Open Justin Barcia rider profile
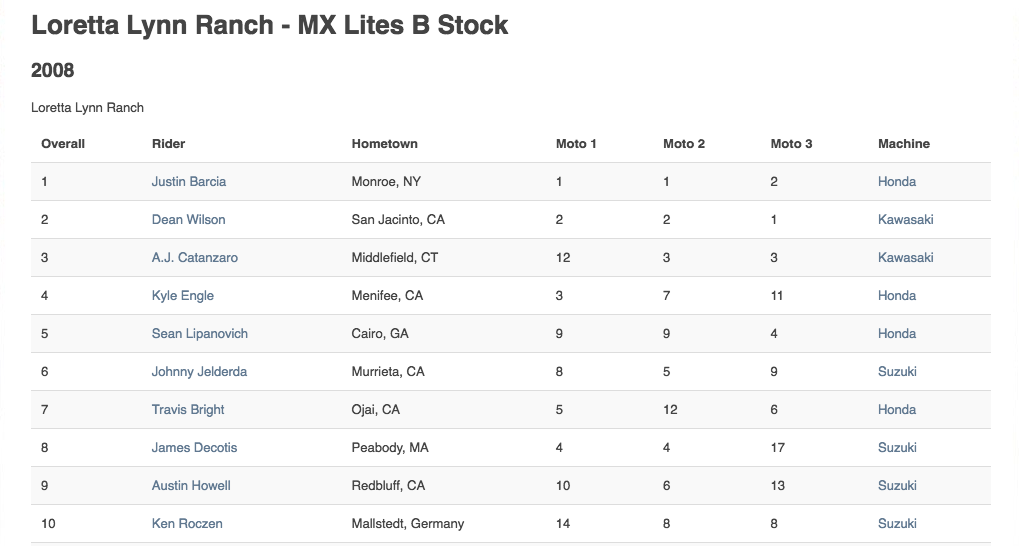Screen dimensions: 1019x546 [x=188, y=182]
